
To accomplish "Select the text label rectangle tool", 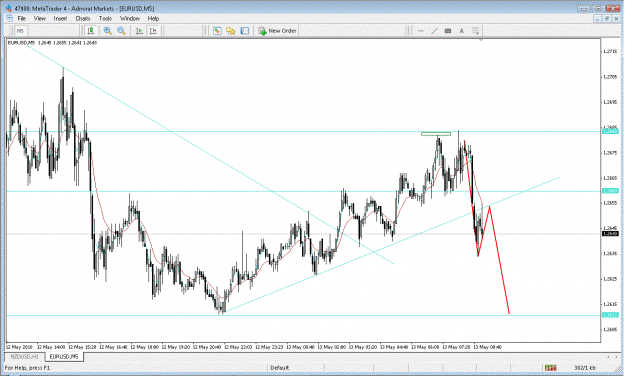I will tap(448, 31).
